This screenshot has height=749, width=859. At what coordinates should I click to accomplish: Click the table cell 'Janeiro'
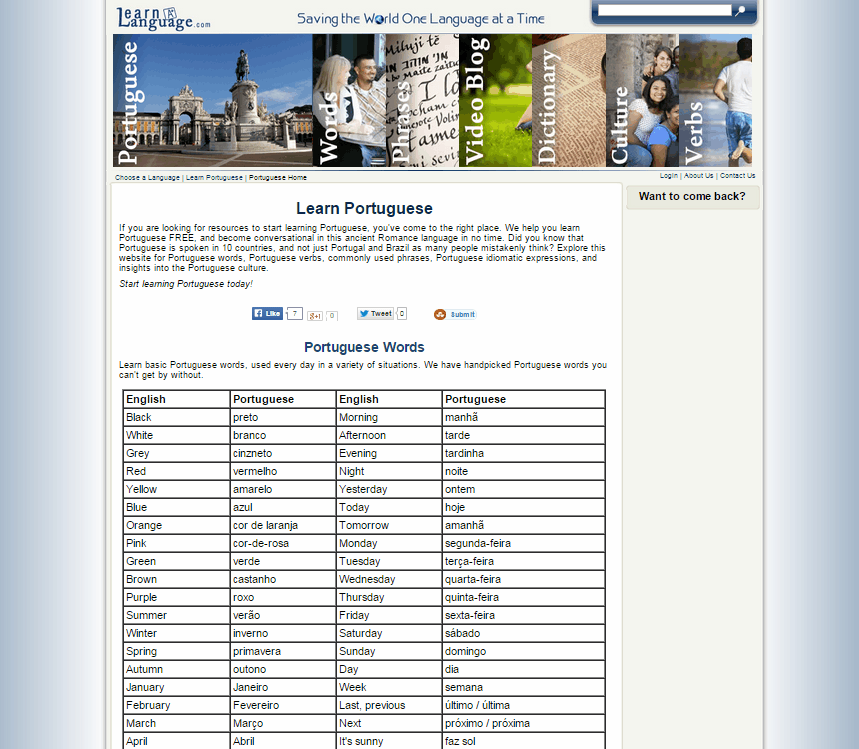click(x=283, y=689)
